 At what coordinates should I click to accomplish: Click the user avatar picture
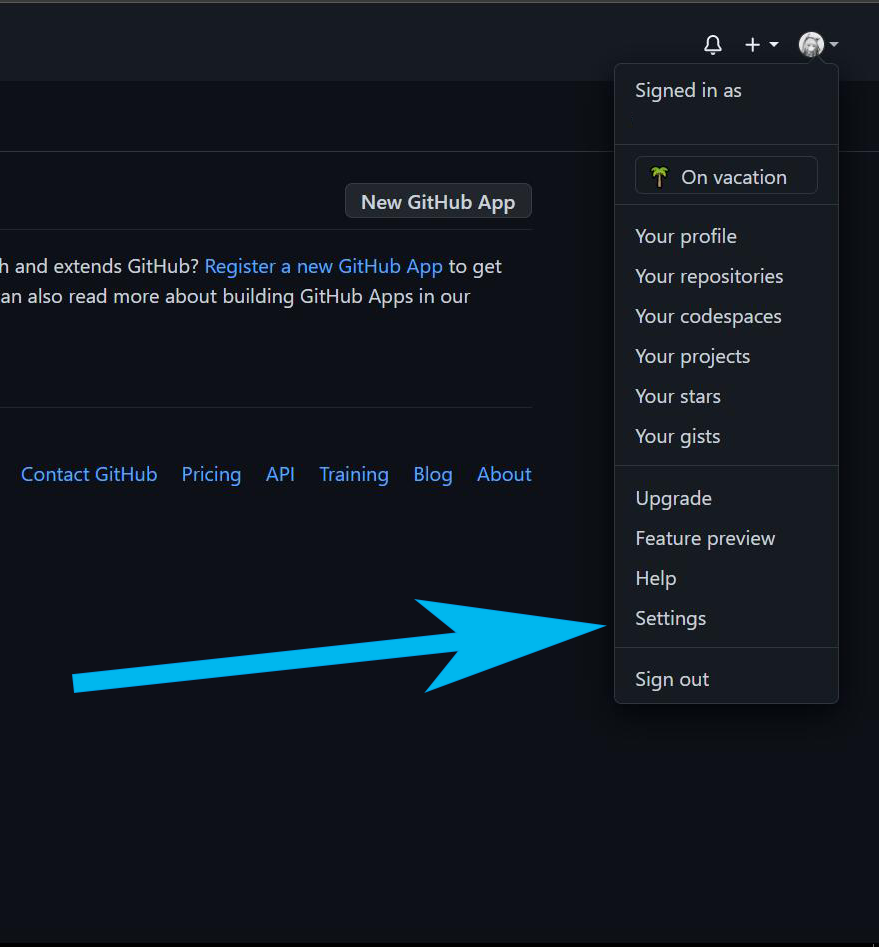point(811,44)
